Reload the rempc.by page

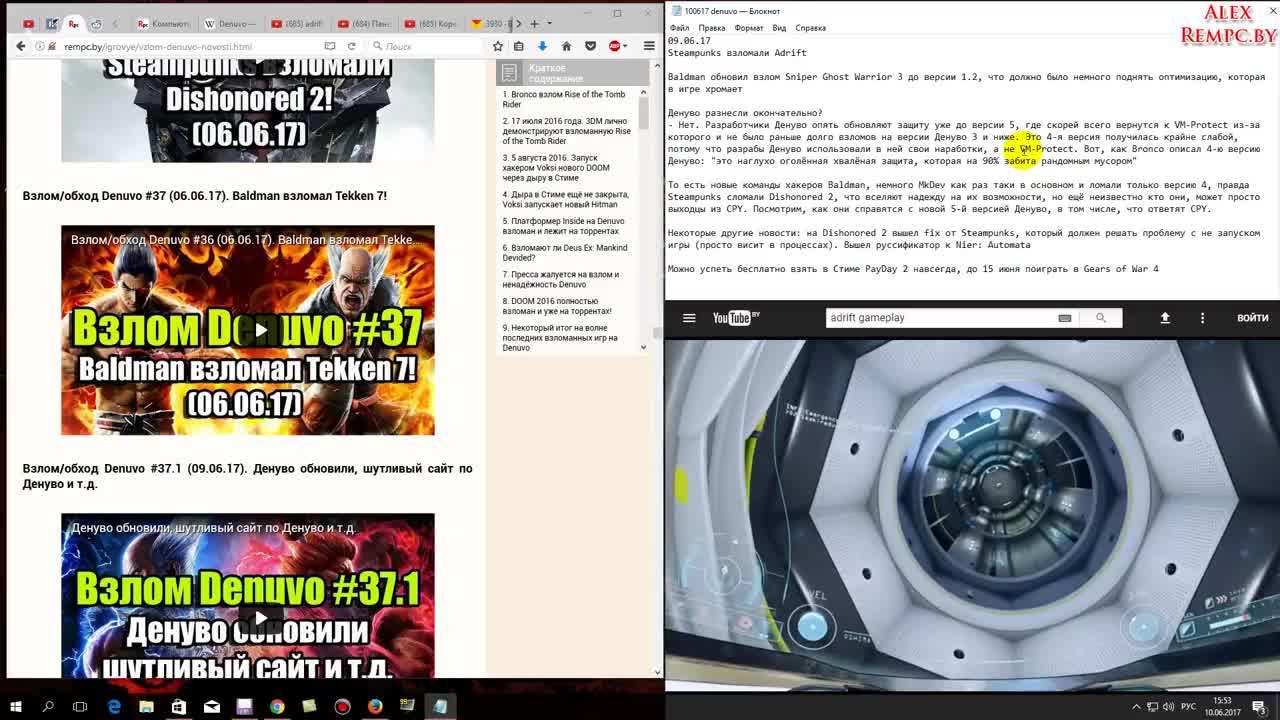[x=351, y=46]
